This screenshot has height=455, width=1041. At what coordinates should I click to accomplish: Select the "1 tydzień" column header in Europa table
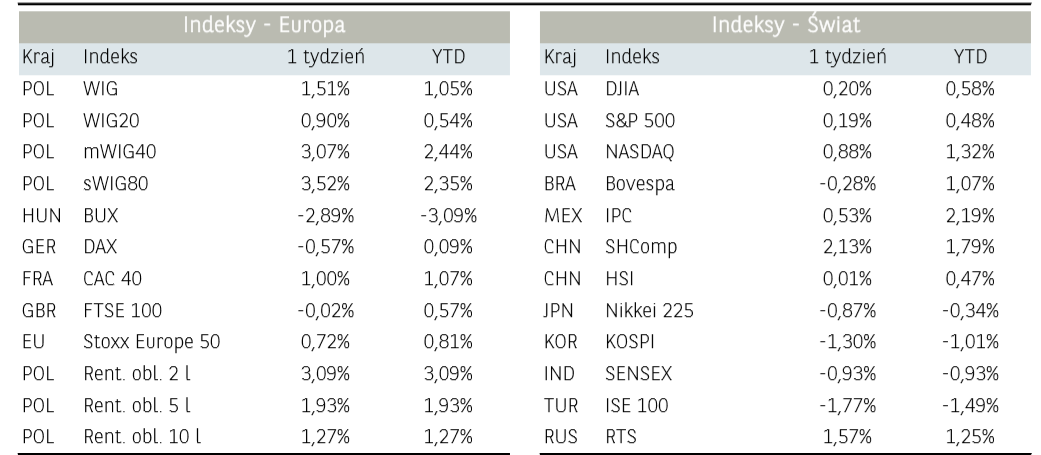tap(326, 57)
